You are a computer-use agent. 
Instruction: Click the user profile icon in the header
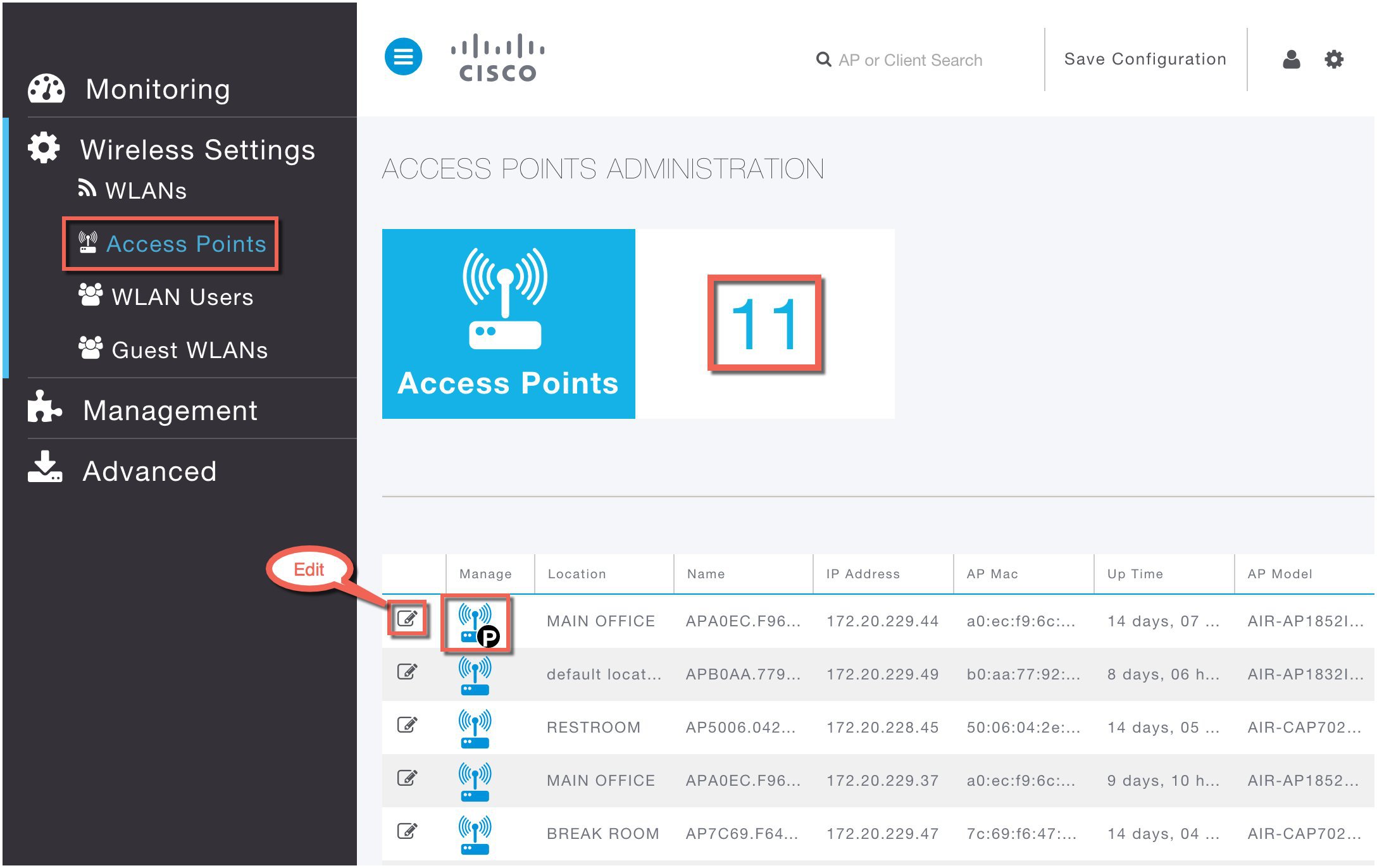(x=1291, y=59)
